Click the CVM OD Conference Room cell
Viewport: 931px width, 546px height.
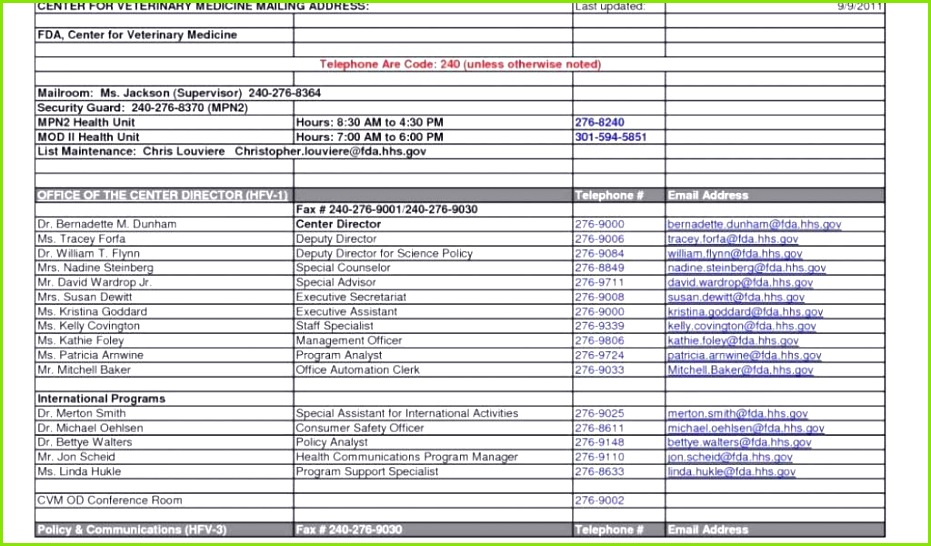coord(164,500)
